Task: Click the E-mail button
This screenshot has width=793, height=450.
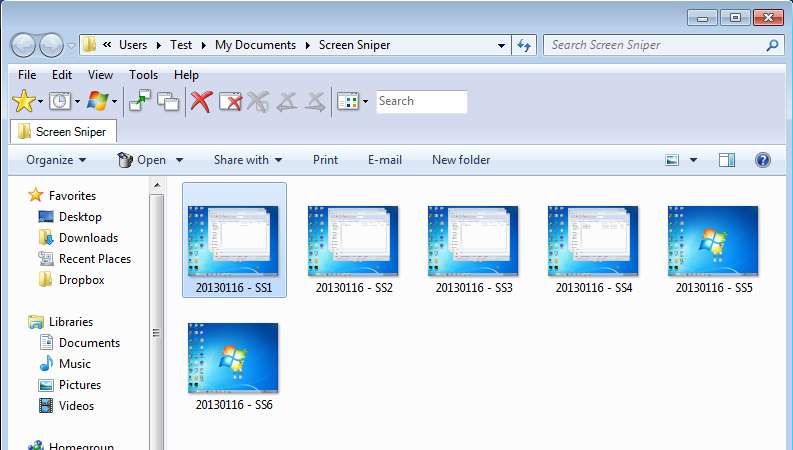Action: [x=385, y=160]
